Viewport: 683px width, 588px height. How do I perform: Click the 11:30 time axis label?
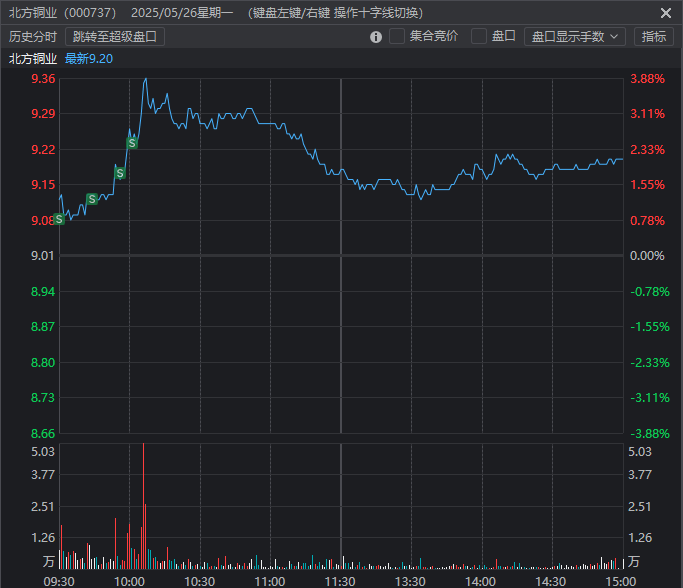tap(340, 581)
